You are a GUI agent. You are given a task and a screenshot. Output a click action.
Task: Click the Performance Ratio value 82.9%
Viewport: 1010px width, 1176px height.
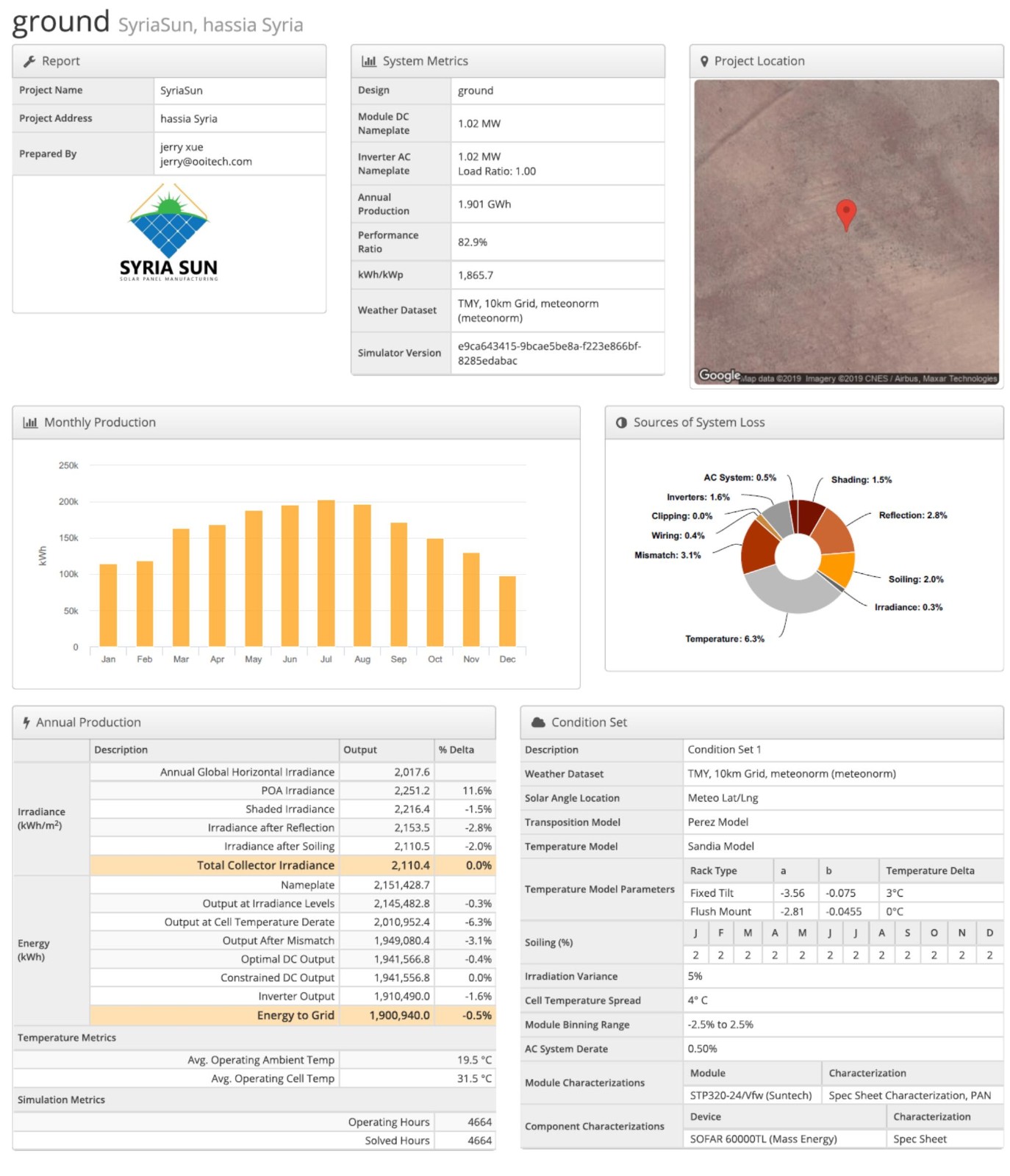tap(473, 242)
